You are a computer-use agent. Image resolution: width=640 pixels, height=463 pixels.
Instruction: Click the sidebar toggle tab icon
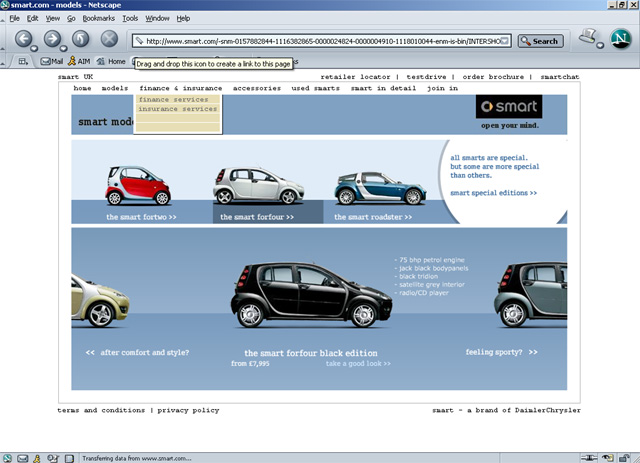[x=23, y=61]
